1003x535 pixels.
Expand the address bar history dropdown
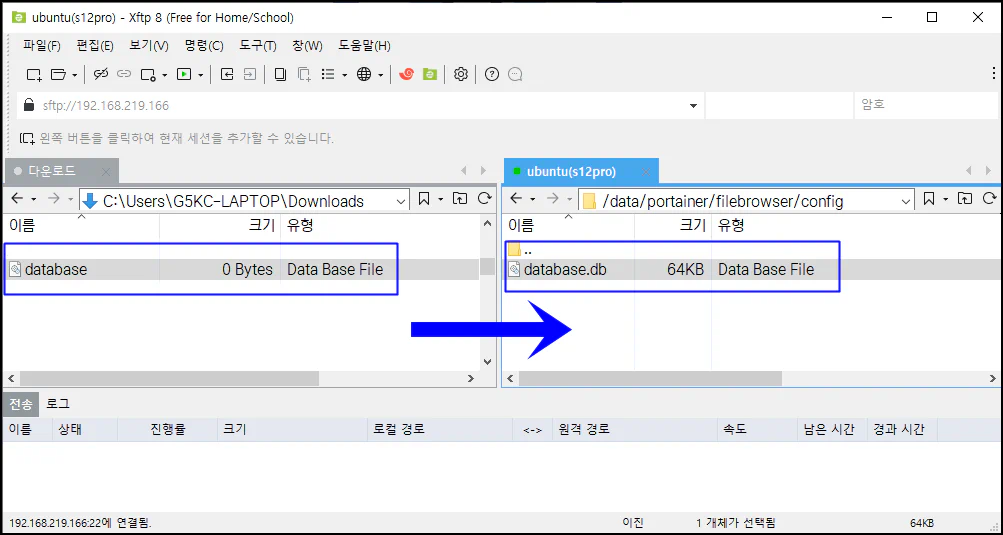click(693, 106)
